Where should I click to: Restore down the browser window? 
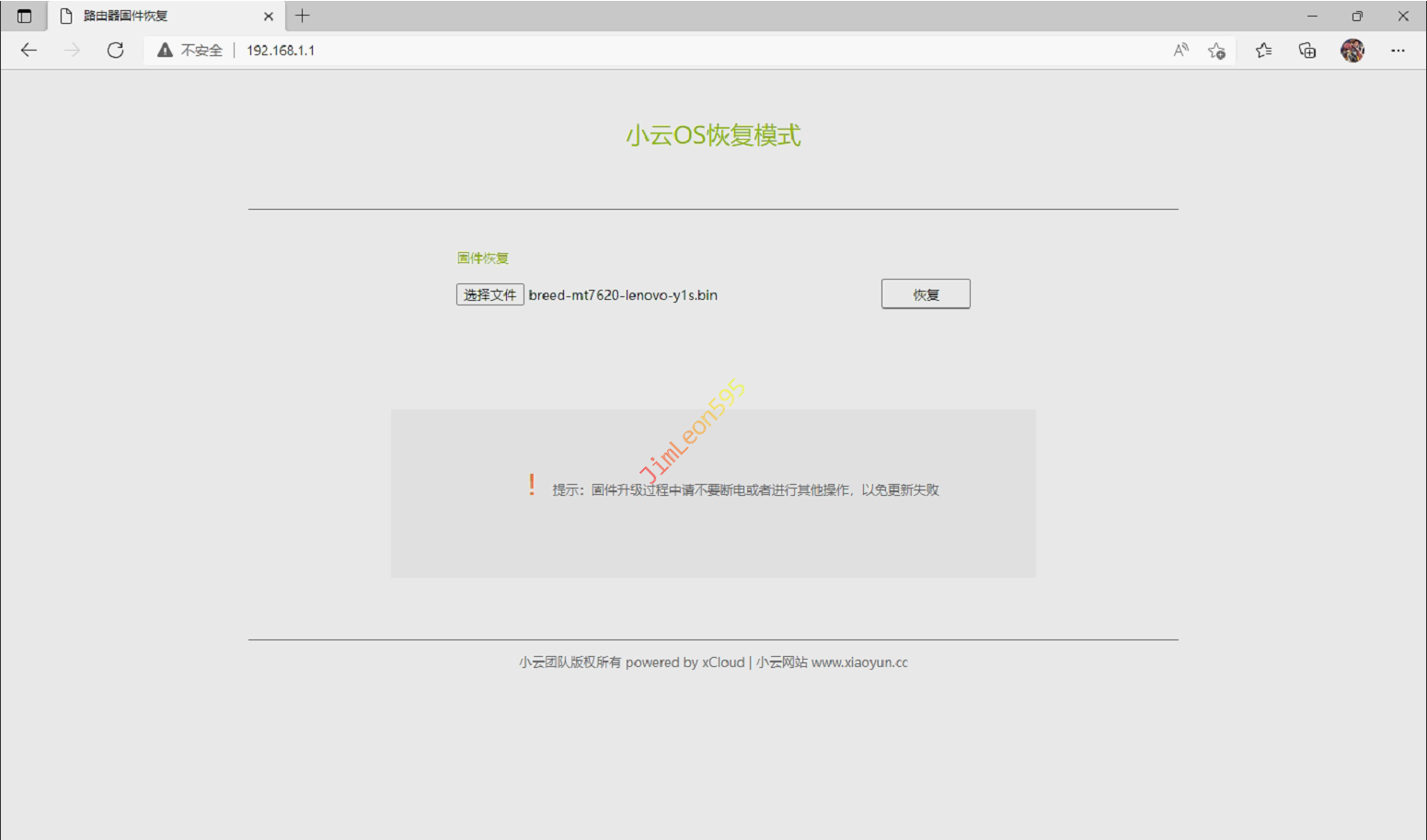pos(1356,16)
